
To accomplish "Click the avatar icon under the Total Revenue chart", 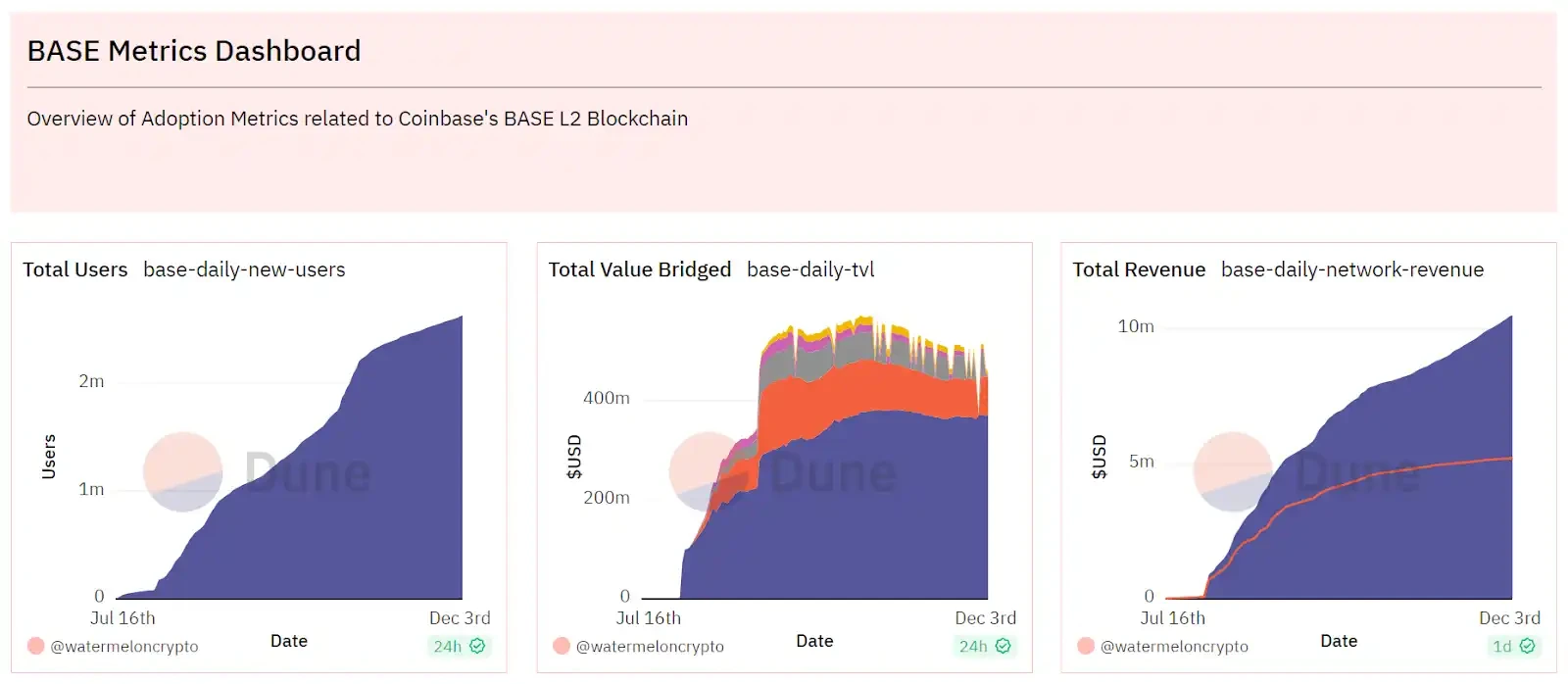I will (1085, 646).
